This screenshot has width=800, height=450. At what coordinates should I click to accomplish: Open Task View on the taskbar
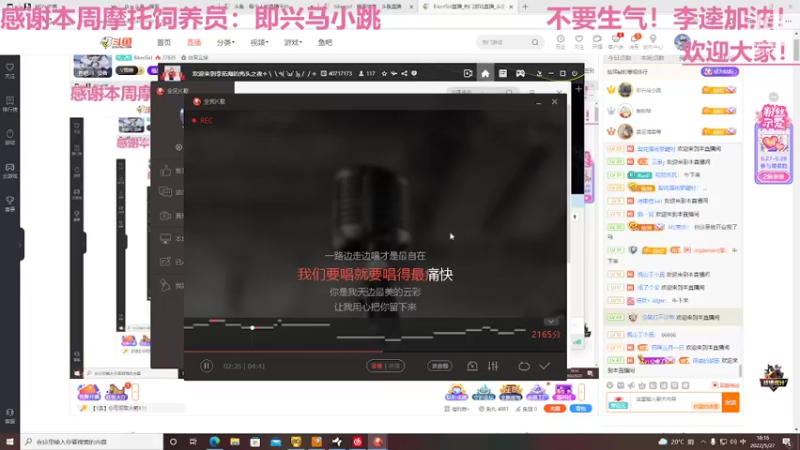click(x=193, y=441)
